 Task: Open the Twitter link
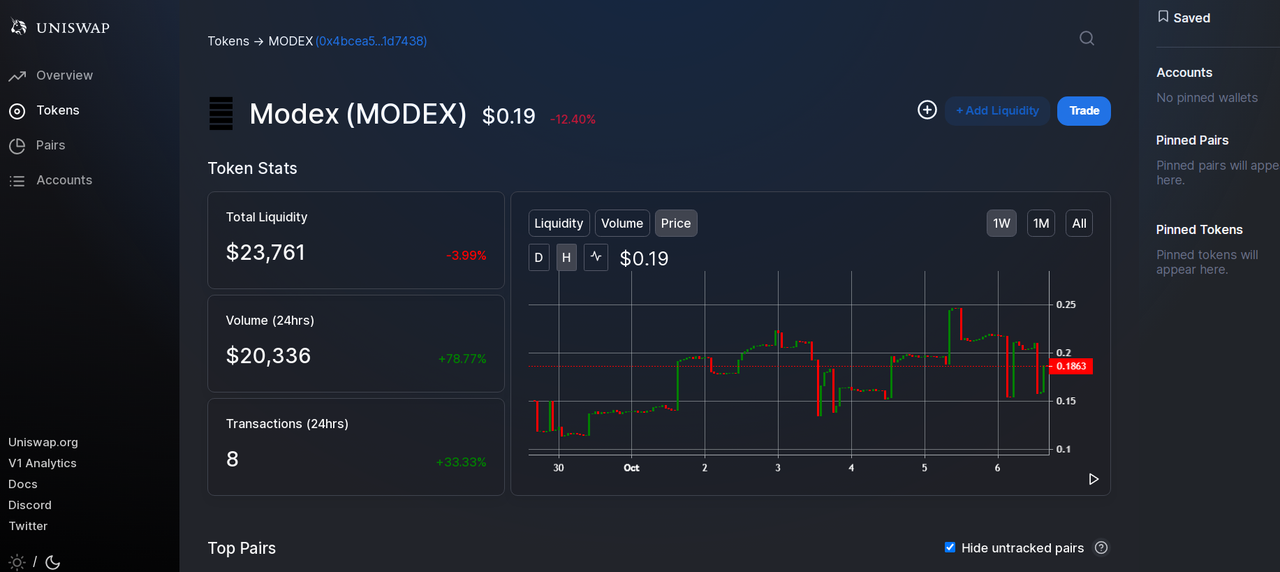point(28,526)
